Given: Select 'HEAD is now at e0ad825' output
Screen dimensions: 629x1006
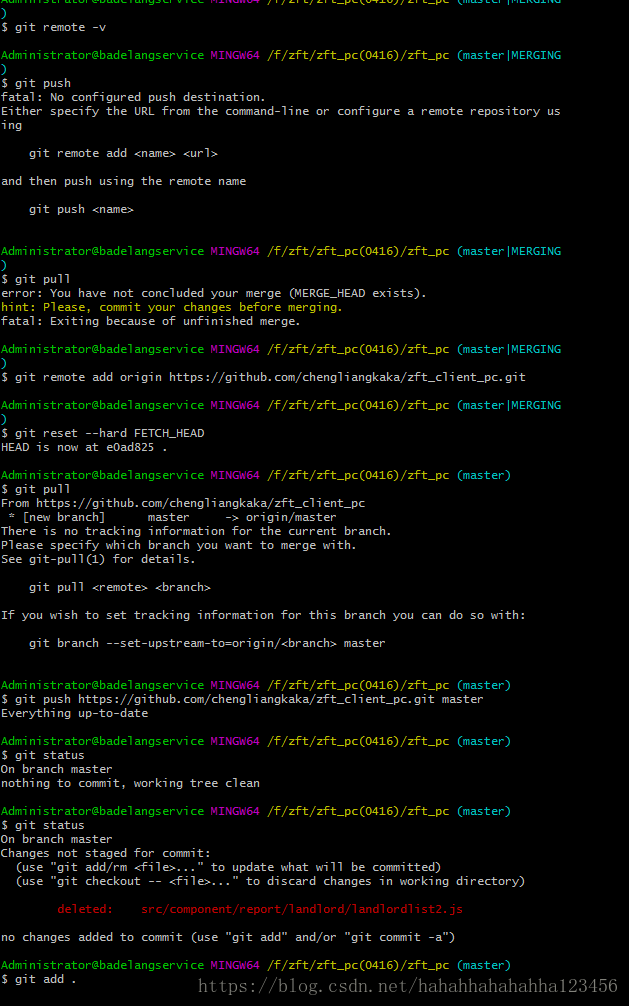Looking at the screenshot, I should tap(84, 447).
